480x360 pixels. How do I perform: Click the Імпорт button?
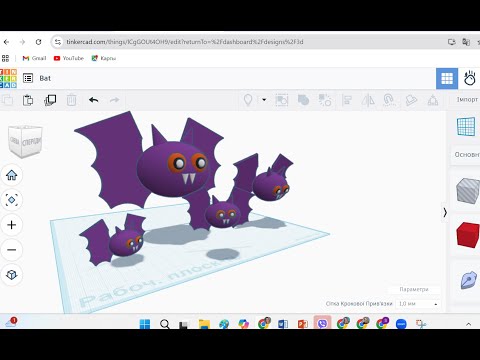tap(467, 99)
